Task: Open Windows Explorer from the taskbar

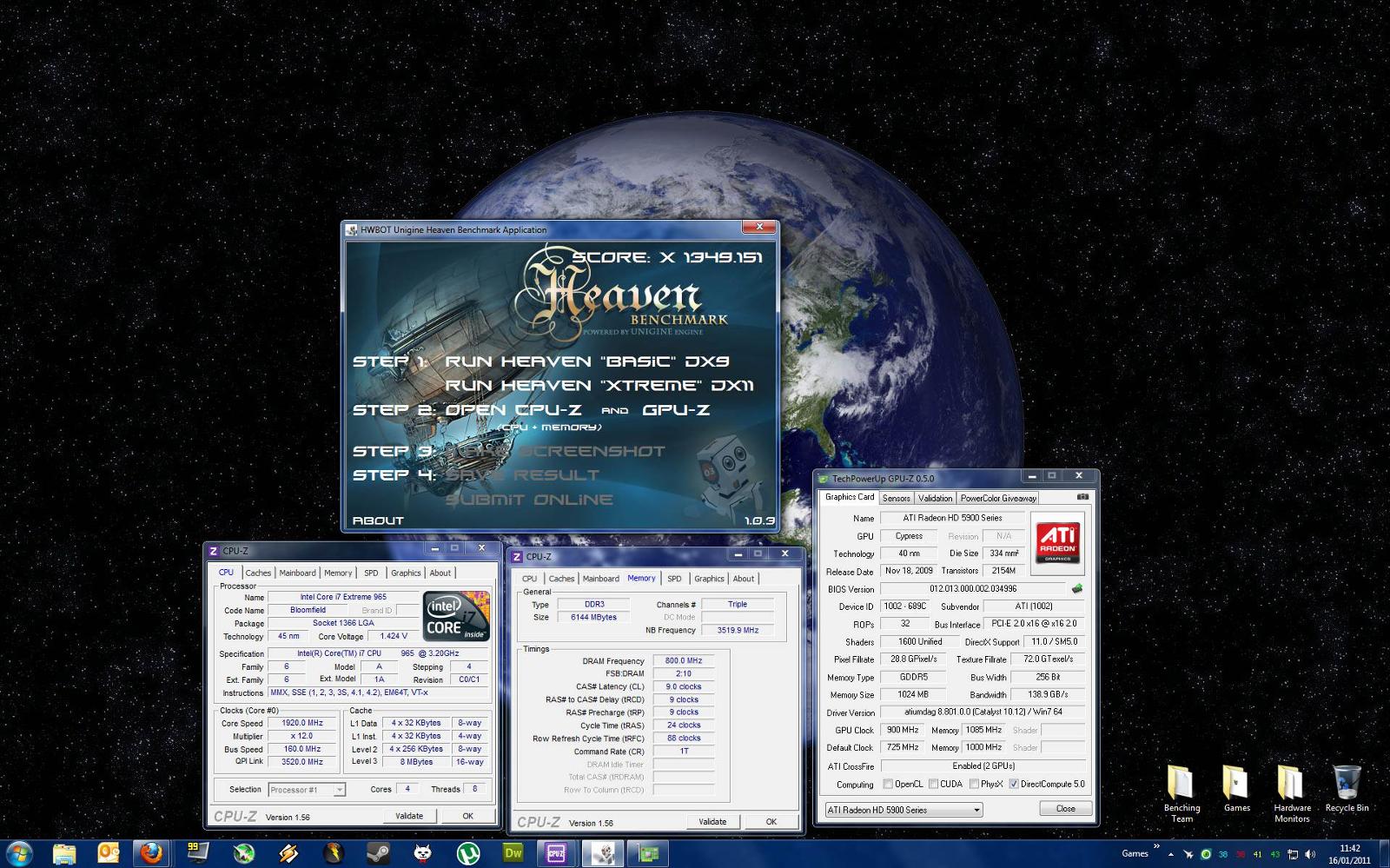Action: point(63,853)
